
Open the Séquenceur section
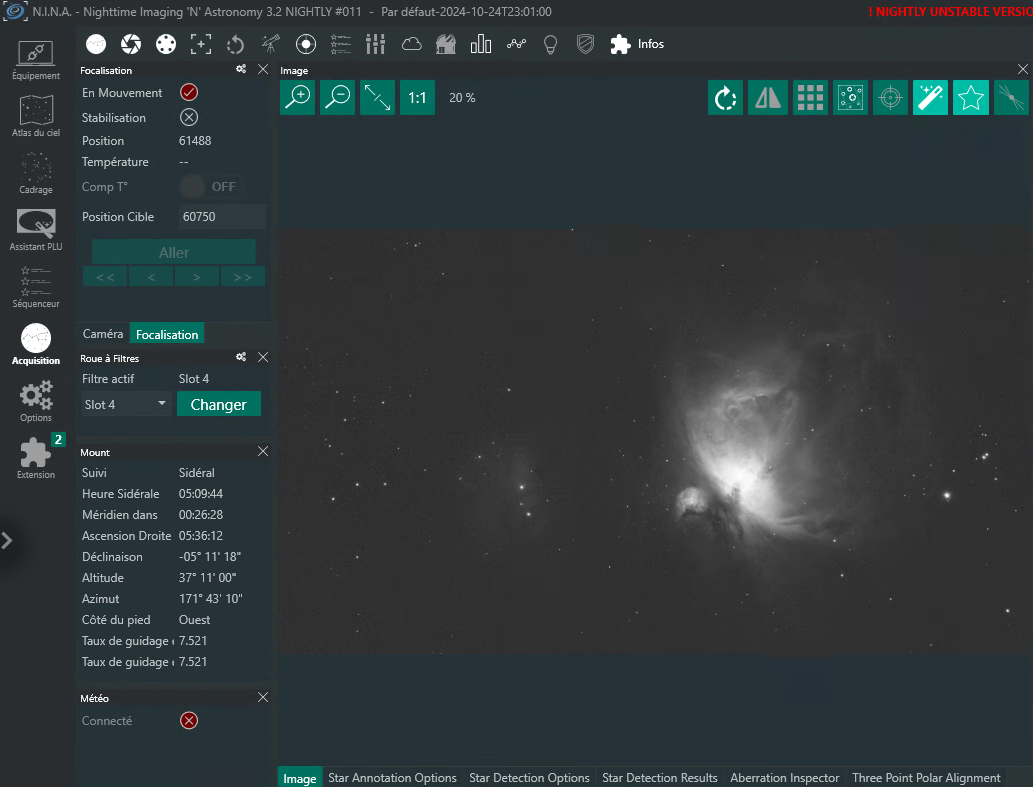pyautogui.click(x=36, y=288)
